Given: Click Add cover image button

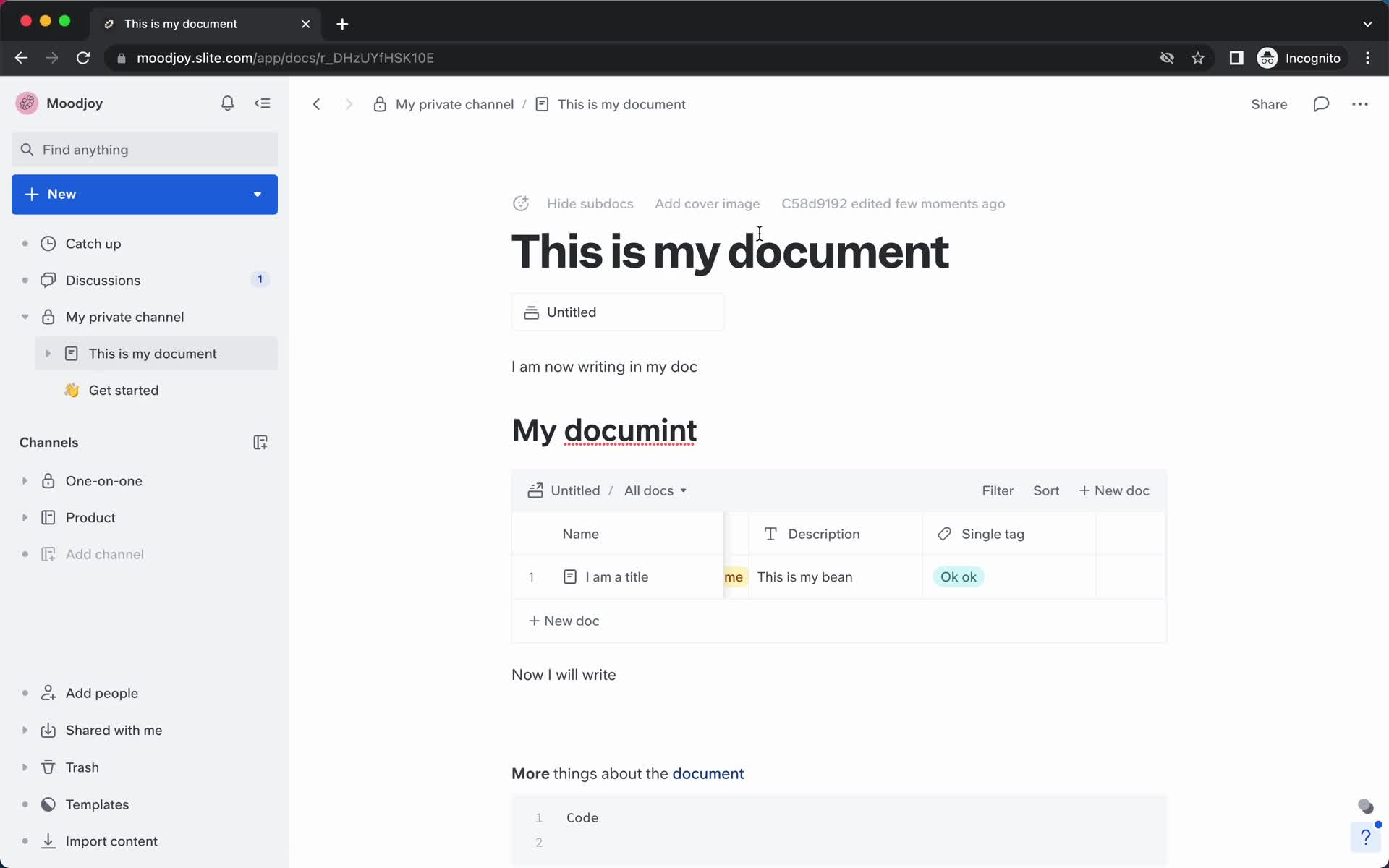Looking at the screenshot, I should click(707, 203).
